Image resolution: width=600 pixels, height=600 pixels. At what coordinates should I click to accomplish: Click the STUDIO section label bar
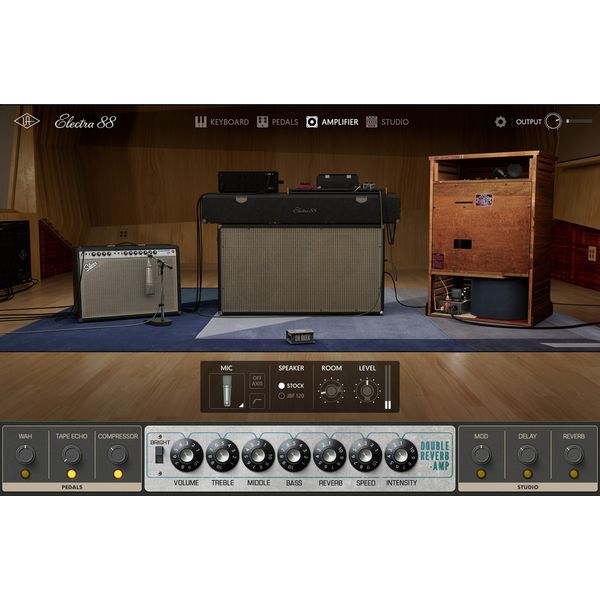[x=528, y=487]
